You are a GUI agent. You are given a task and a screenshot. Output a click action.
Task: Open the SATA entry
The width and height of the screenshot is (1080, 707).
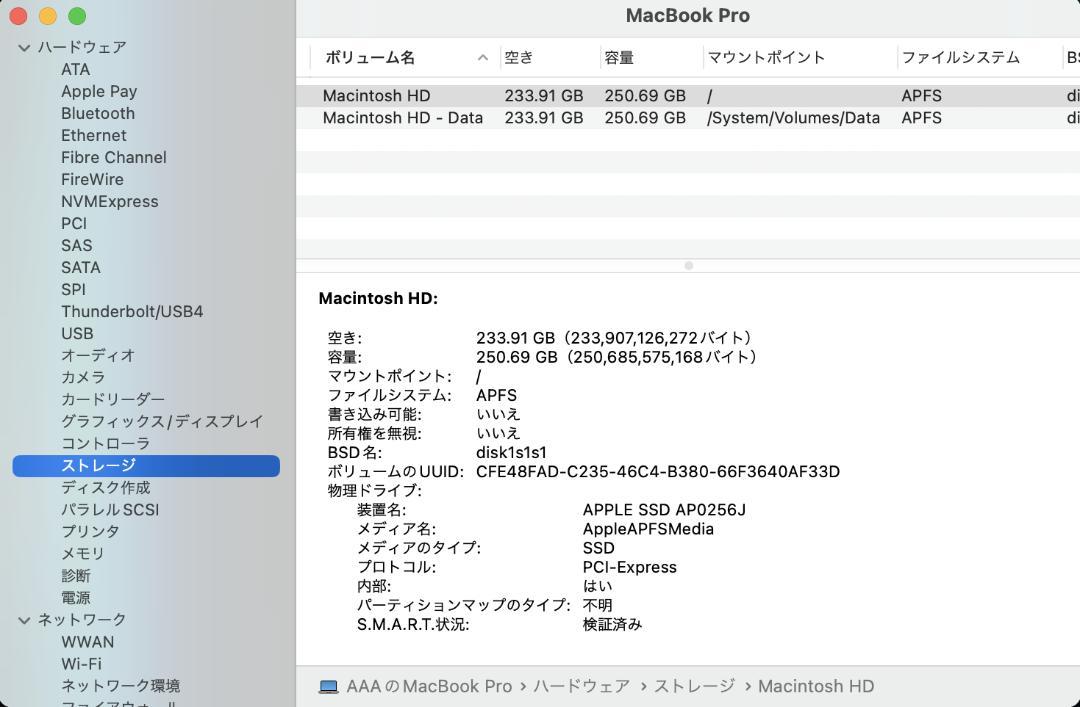[81, 267]
